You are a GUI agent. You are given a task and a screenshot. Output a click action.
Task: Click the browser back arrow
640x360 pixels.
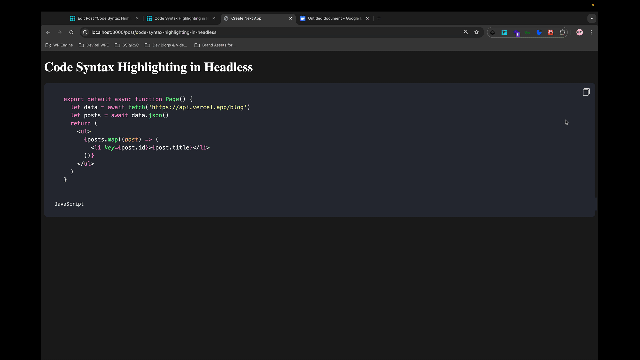click(48, 32)
